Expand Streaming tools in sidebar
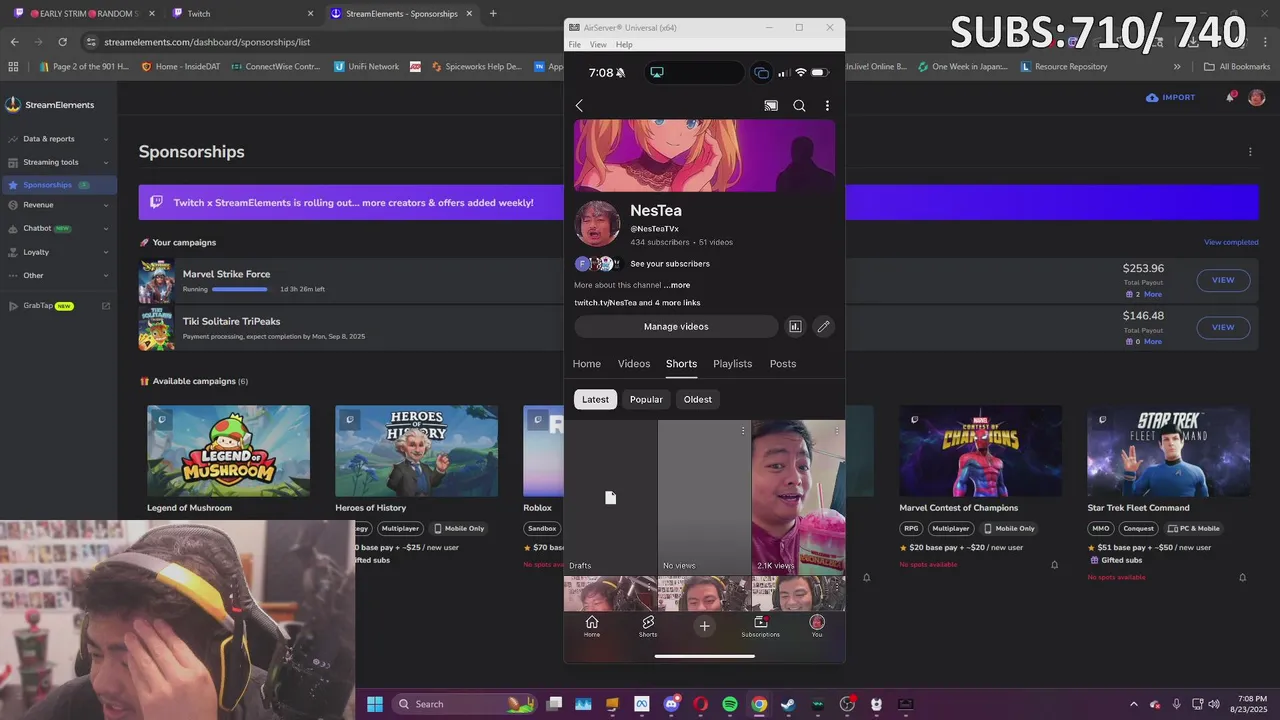The height and width of the screenshot is (720, 1280). (58, 162)
